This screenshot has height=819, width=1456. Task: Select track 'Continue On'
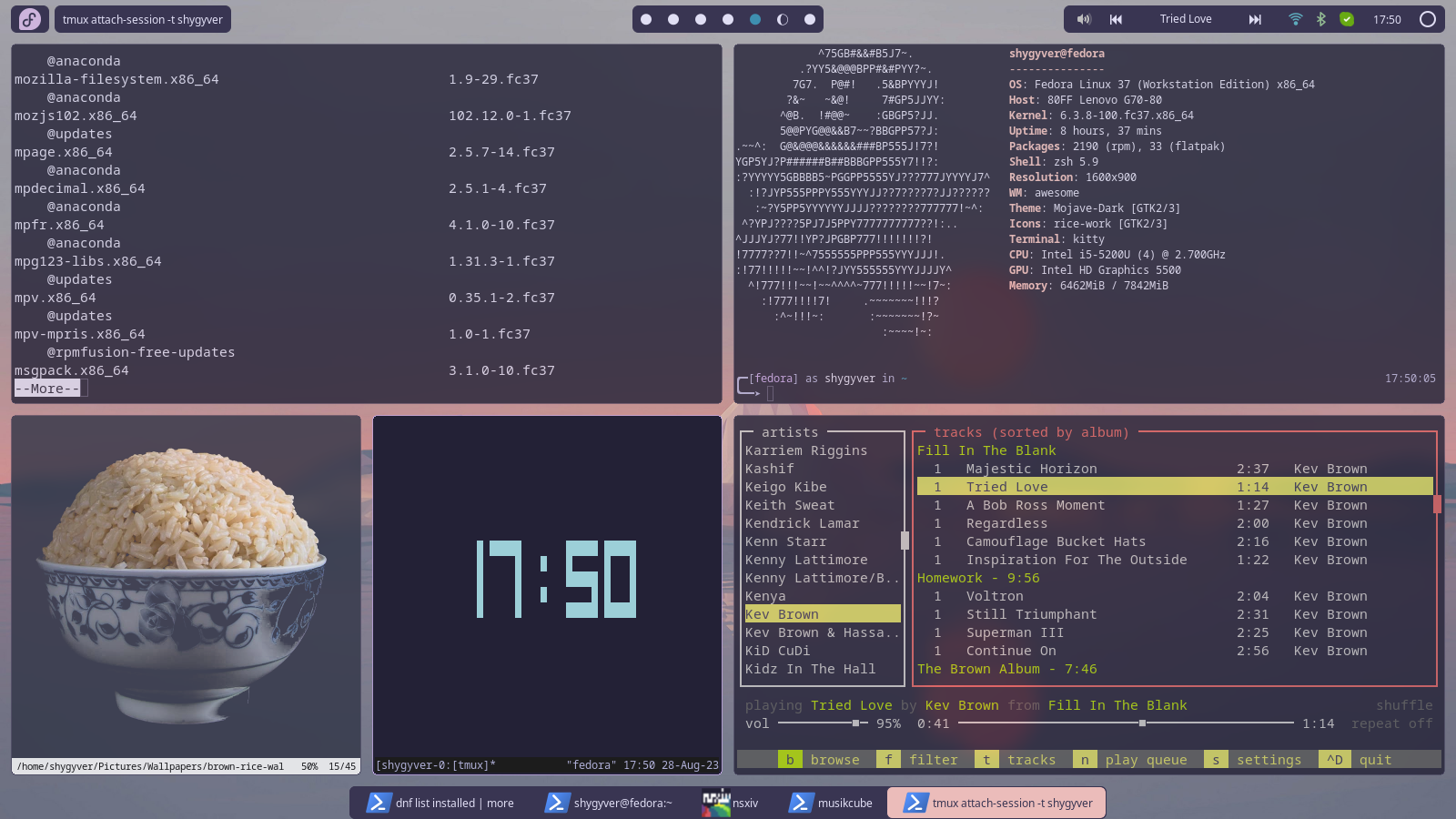(x=1175, y=651)
